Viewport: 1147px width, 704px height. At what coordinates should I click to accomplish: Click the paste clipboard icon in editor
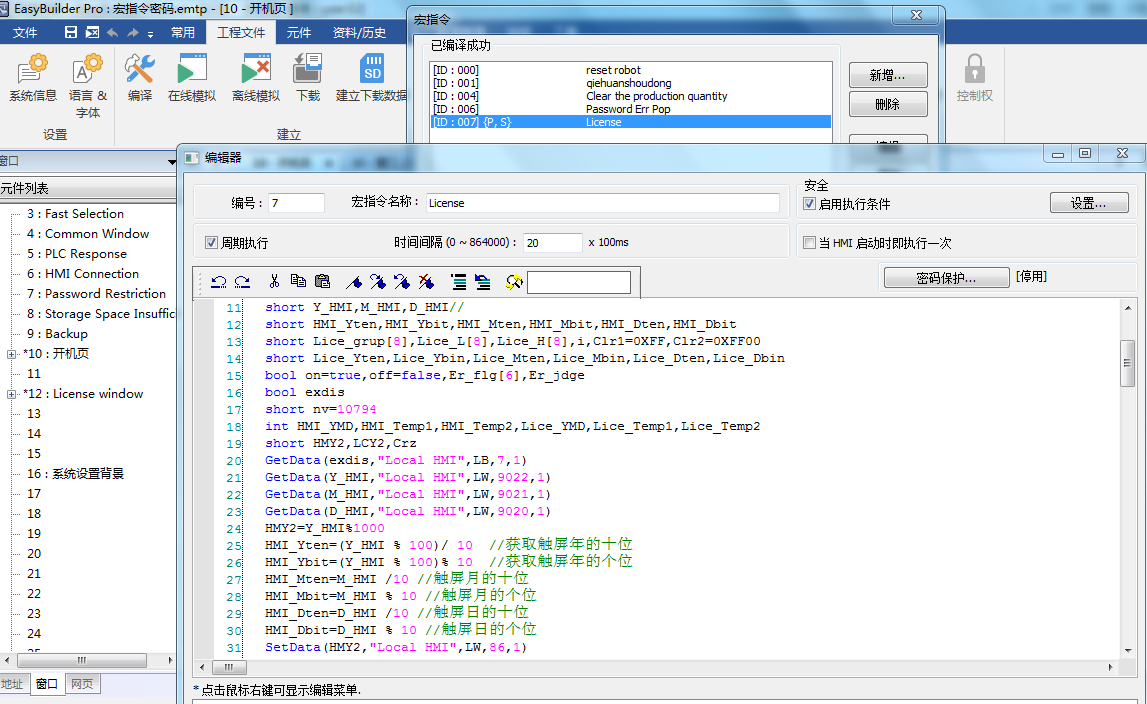(x=322, y=282)
